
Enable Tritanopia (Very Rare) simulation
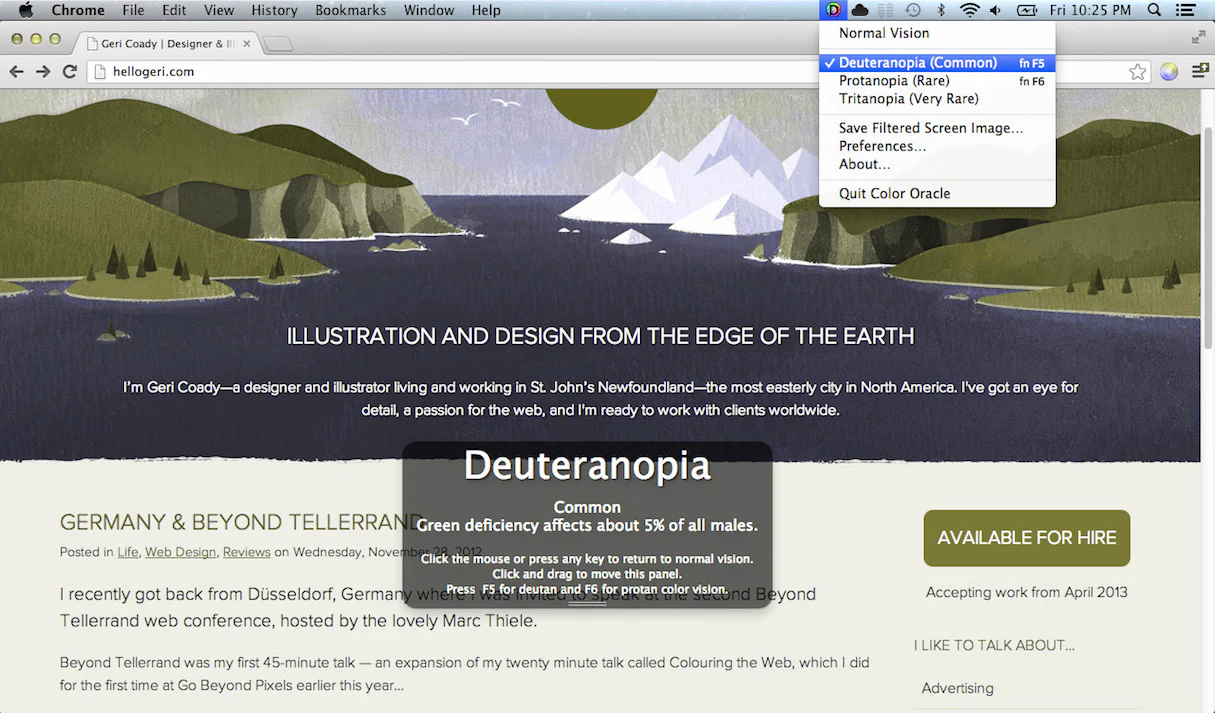tap(907, 98)
